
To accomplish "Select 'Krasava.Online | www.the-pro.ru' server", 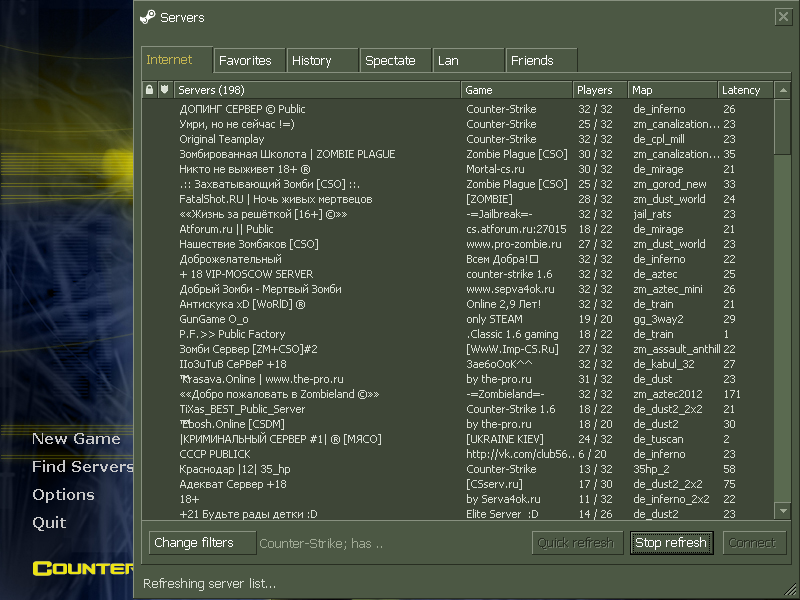I will [x=458, y=379].
